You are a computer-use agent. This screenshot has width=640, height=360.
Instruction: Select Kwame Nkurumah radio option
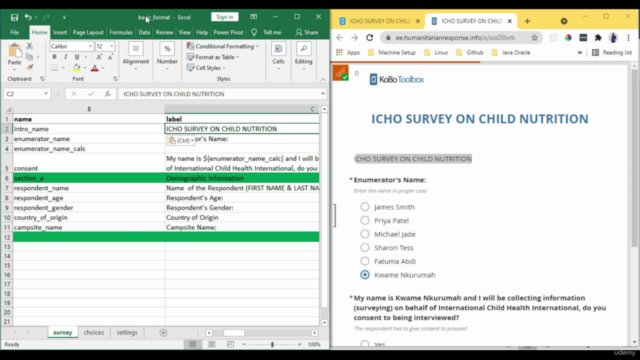pos(365,275)
